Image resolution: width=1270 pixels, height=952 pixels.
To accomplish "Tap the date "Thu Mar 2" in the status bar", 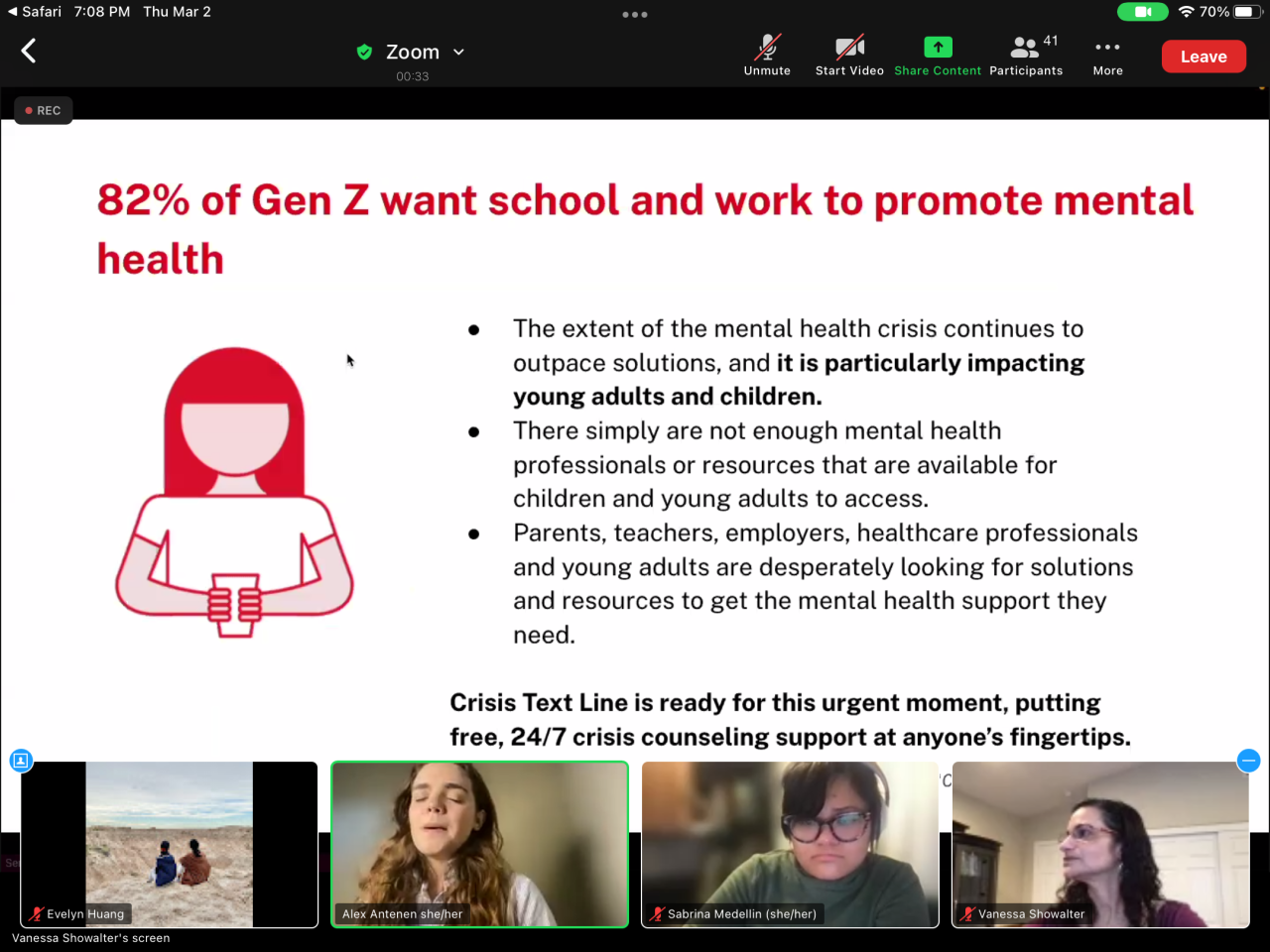I will point(177,12).
